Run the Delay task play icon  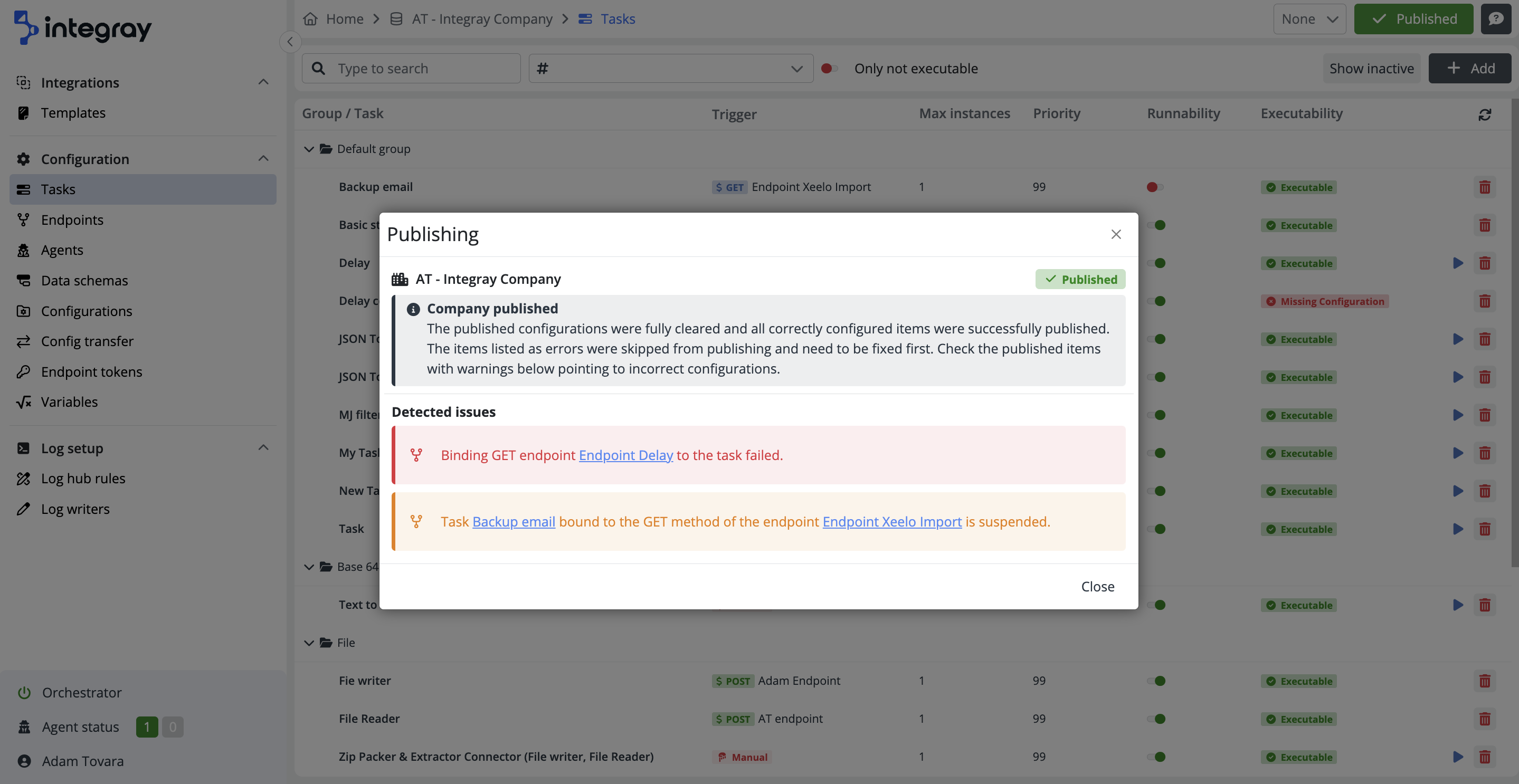tap(1458, 263)
